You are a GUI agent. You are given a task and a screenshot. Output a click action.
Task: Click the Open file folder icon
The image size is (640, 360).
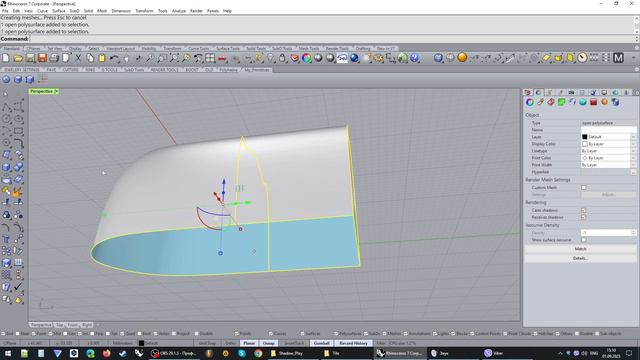pos(18,58)
